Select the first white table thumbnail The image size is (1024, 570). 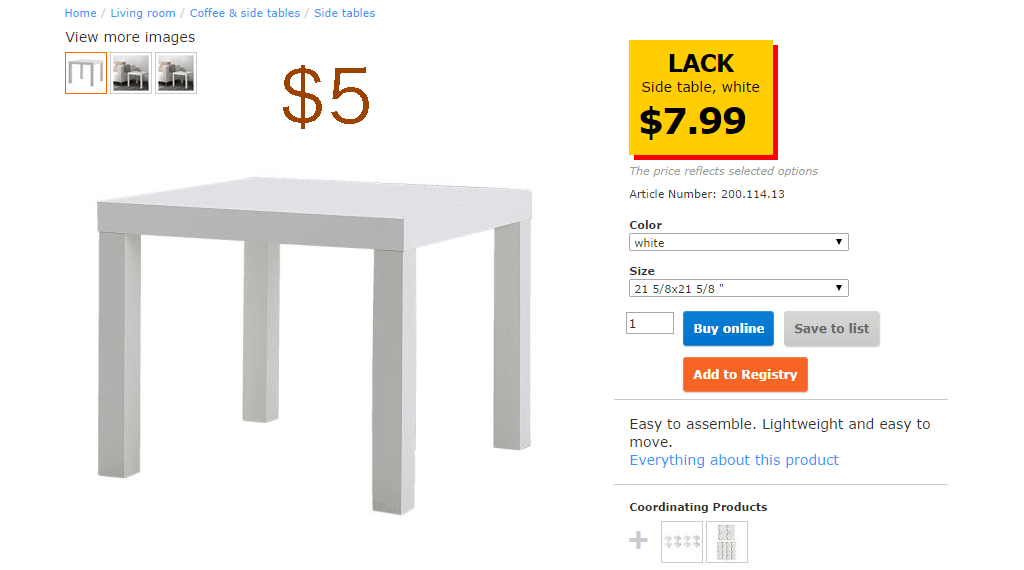(86, 73)
